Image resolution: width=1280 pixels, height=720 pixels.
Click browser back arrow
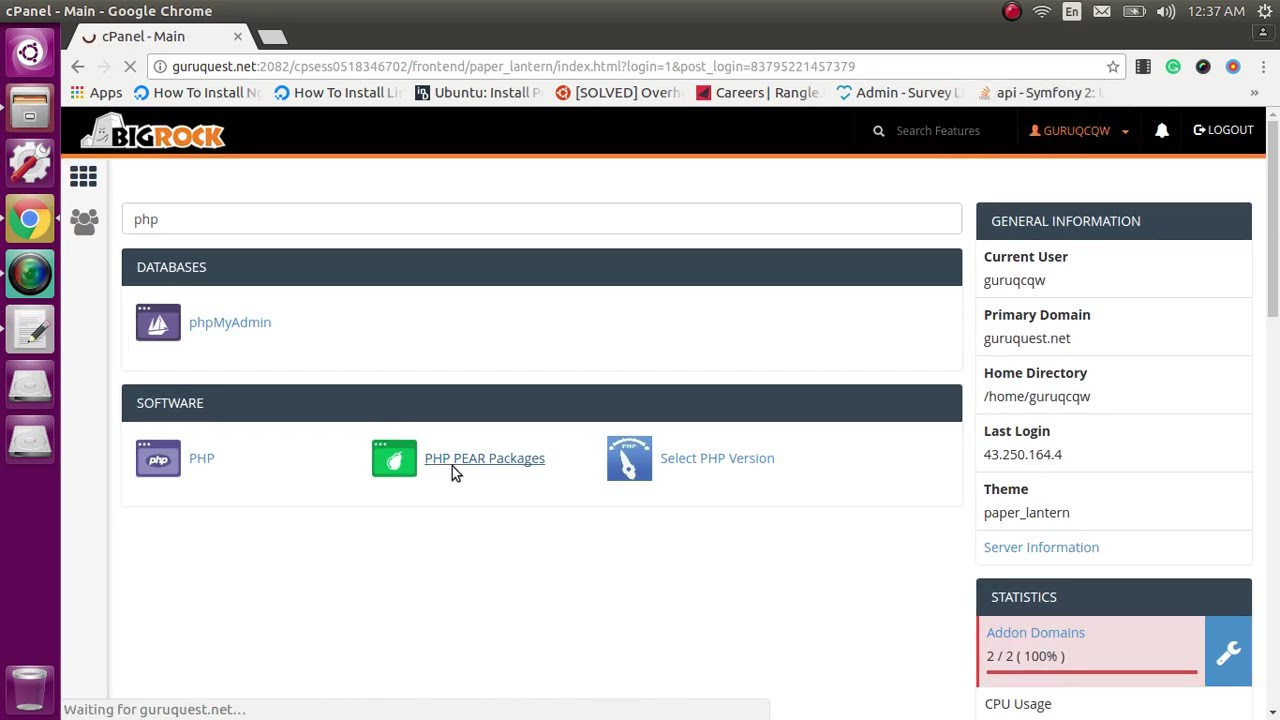tap(78, 66)
